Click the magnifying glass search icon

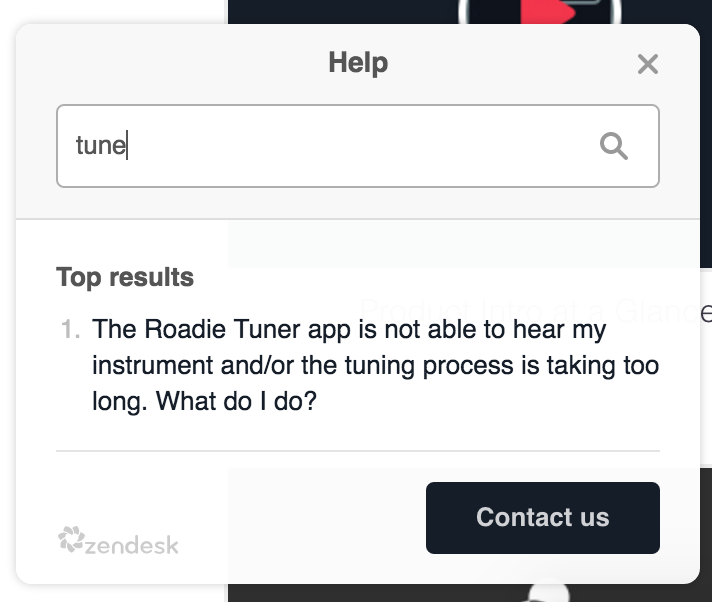pos(613,146)
